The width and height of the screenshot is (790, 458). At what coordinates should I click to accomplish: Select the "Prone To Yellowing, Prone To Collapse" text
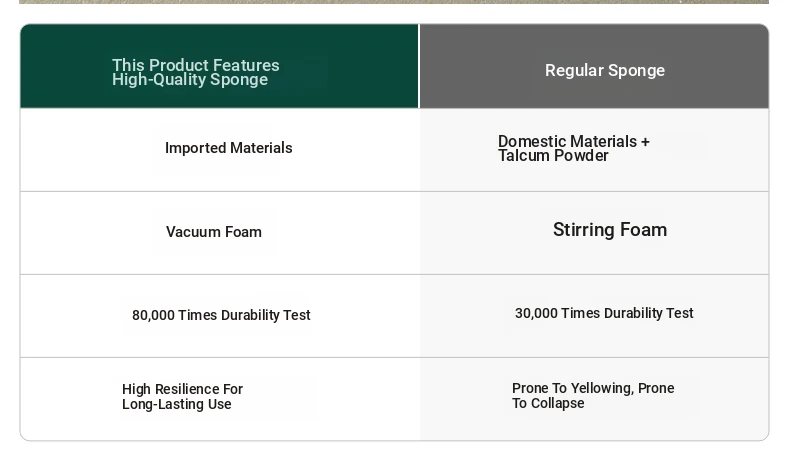coord(593,396)
